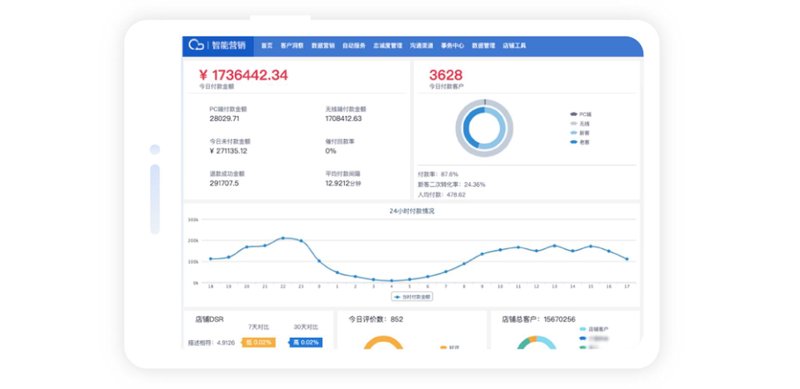Click the orange 低 0.02% badge
The height and width of the screenshot is (389, 800).
259,343
